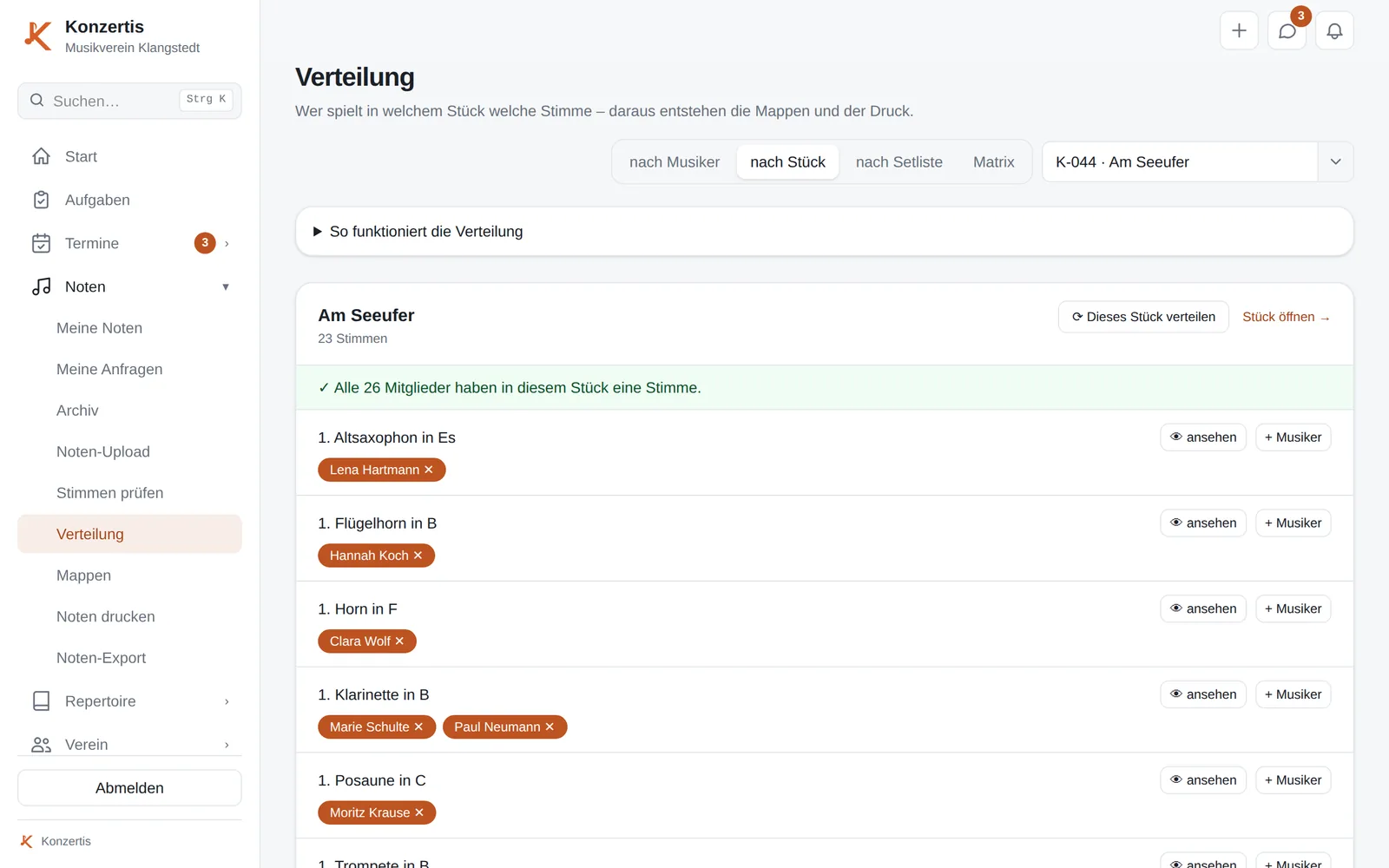The image size is (1389, 868).
Task: View the 1. Klarinette in B part
Action: tap(1203, 694)
